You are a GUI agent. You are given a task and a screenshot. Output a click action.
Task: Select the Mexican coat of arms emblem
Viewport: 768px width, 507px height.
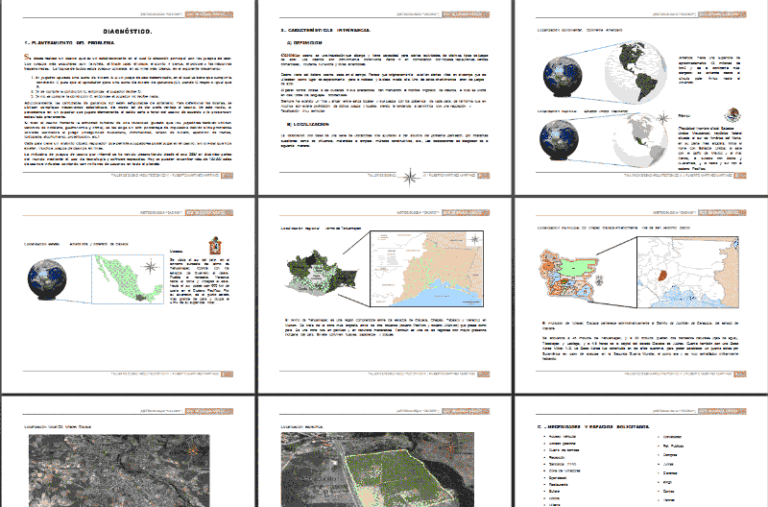(x=733, y=115)
